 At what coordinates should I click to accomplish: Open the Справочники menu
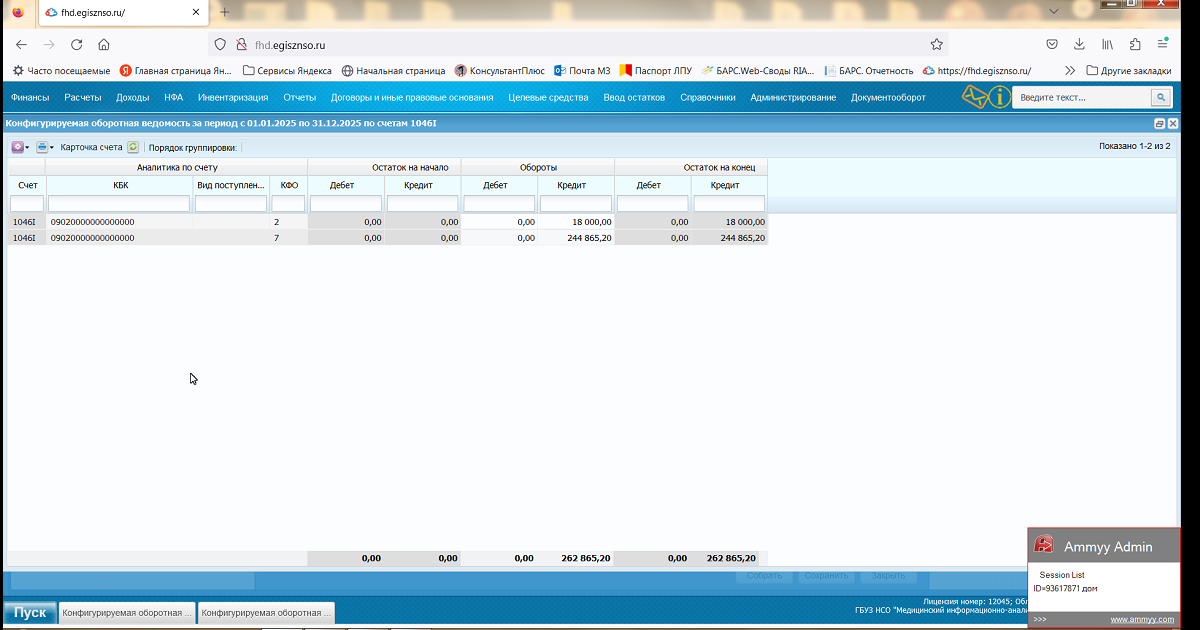click(x=708, y=98)
